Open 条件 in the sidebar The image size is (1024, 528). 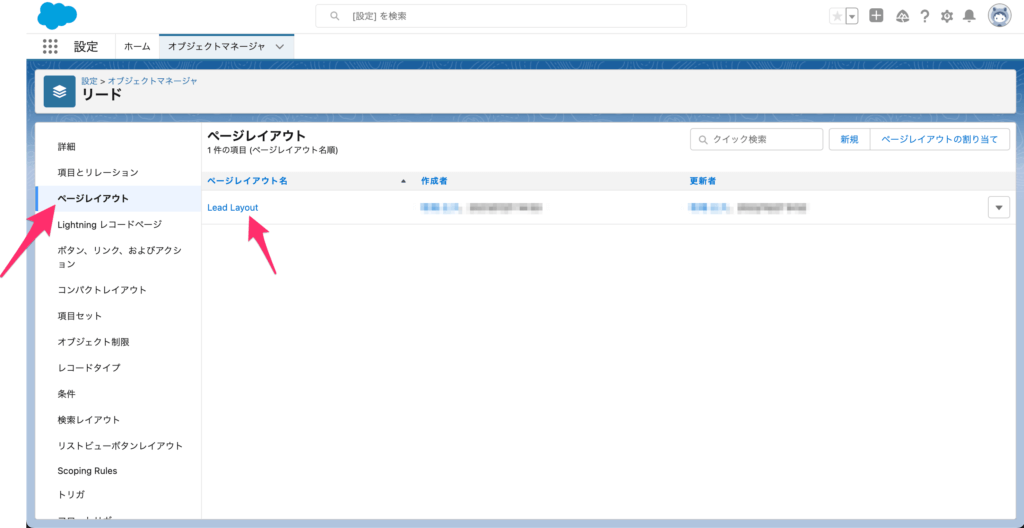pos(66,394)
